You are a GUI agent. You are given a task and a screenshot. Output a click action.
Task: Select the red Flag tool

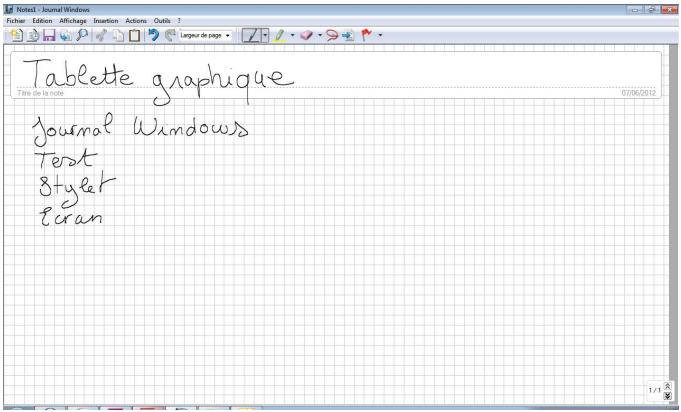point(367,35)
